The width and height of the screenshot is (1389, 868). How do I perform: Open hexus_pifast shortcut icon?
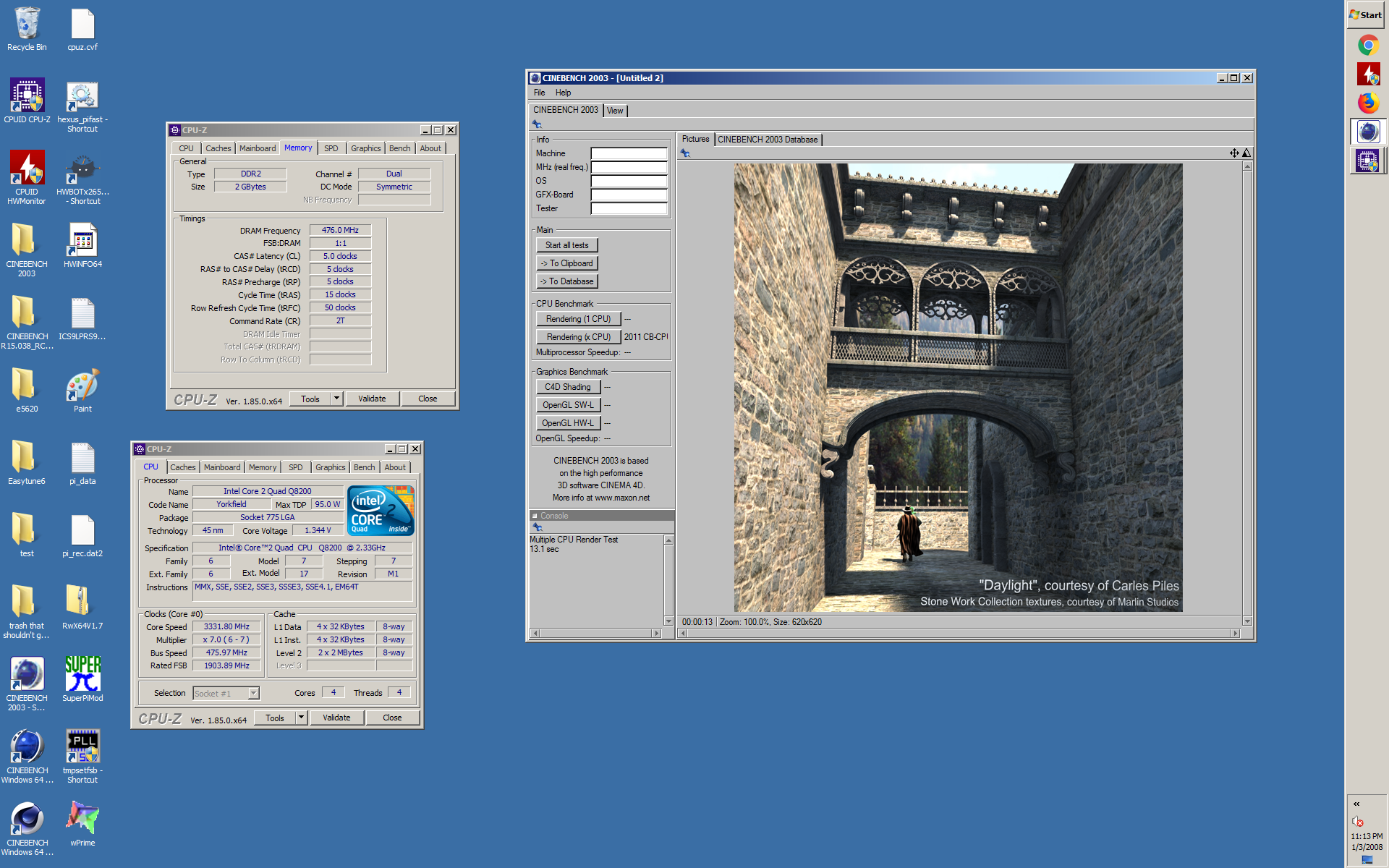tap(82, 106)
